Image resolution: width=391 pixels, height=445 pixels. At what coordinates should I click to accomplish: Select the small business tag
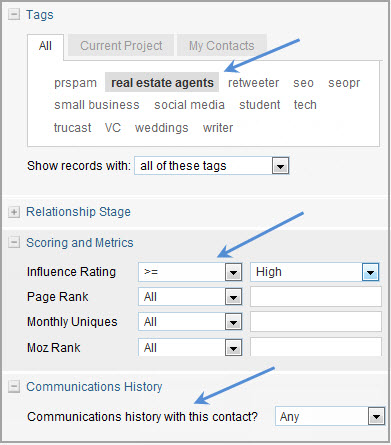[97, 105]
